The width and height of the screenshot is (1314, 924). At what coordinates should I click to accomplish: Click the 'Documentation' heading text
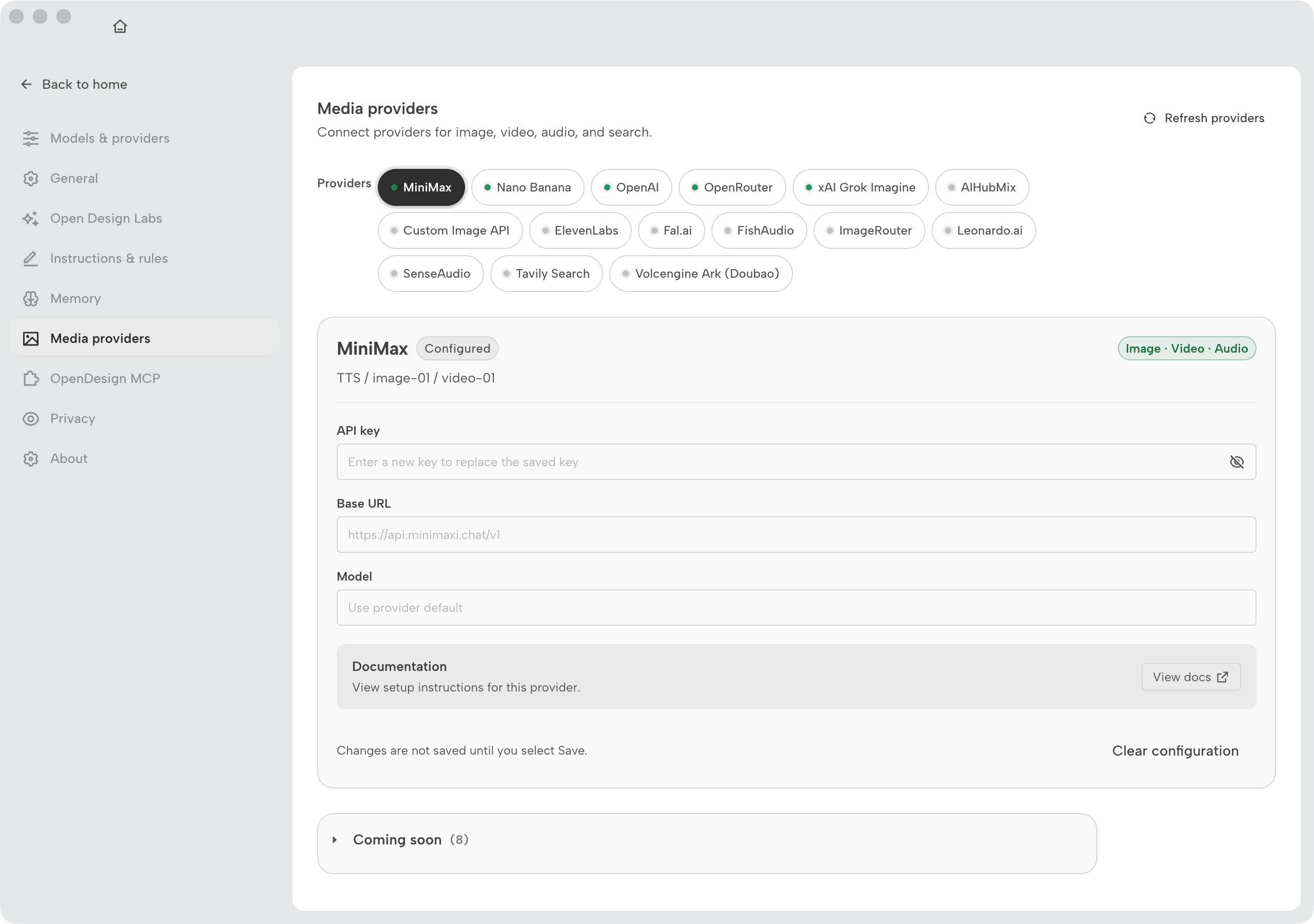(399, 666)
